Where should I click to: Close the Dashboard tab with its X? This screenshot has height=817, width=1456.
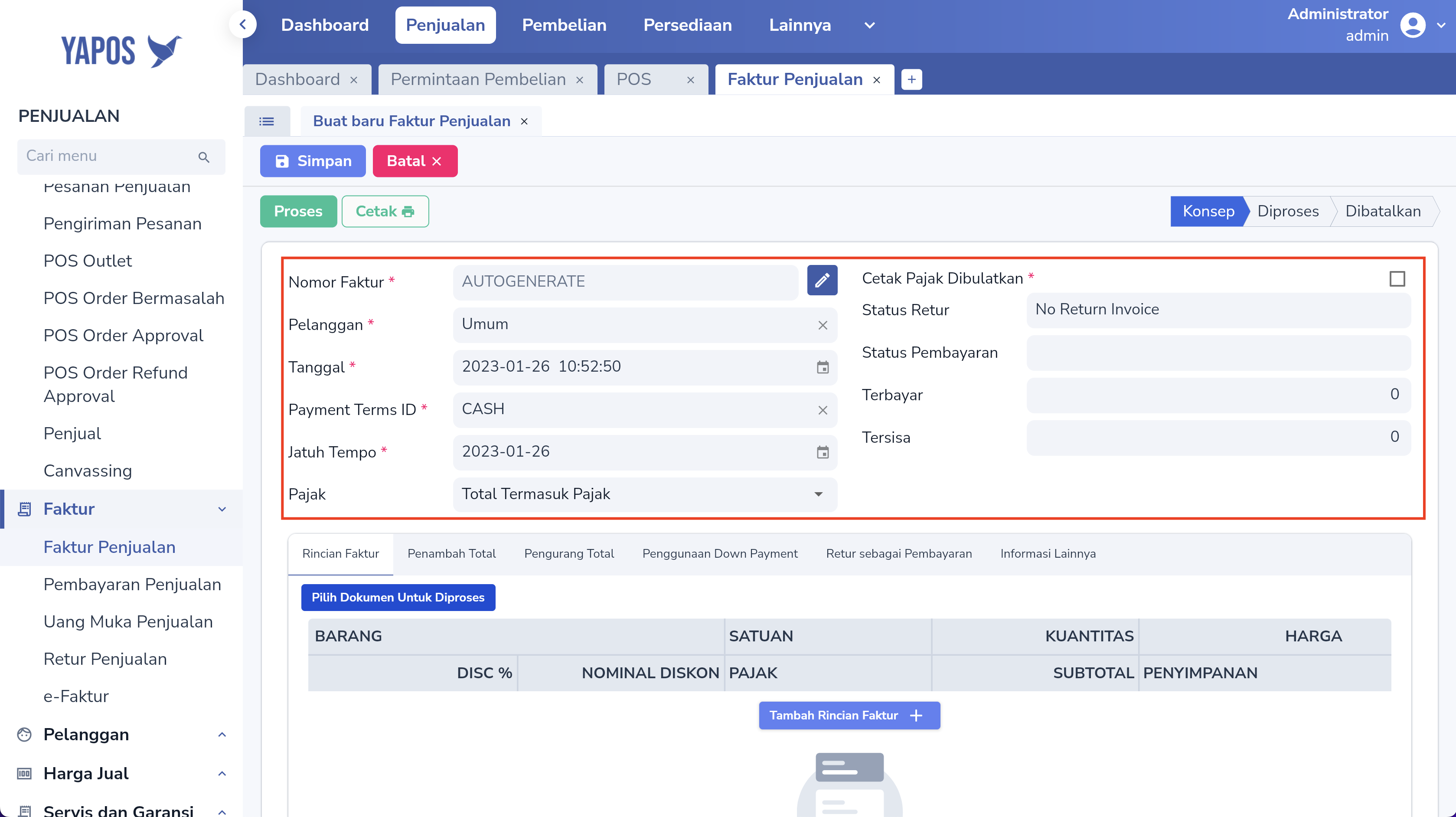pyautogui.click(x=354, y=80)
